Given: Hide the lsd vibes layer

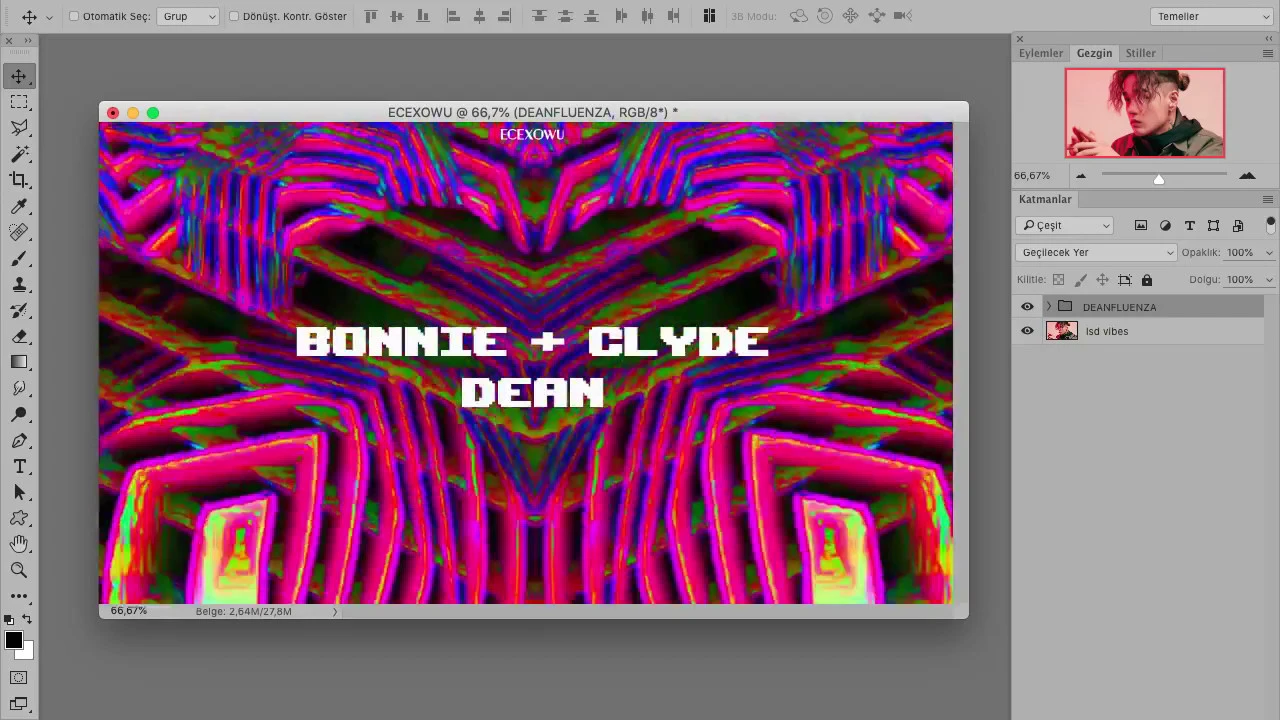Looking at the screenshot, I should point(1027,331).
